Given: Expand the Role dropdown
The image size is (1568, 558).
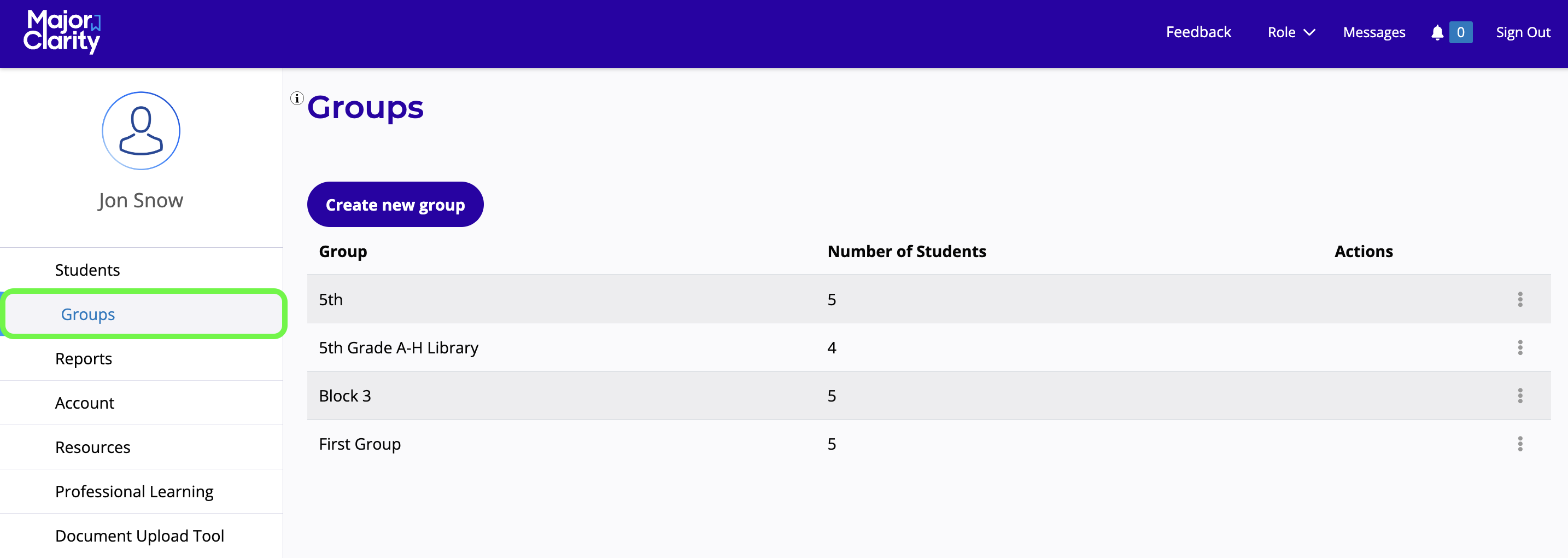Looking at the screenshot, I should point(1290,32).
